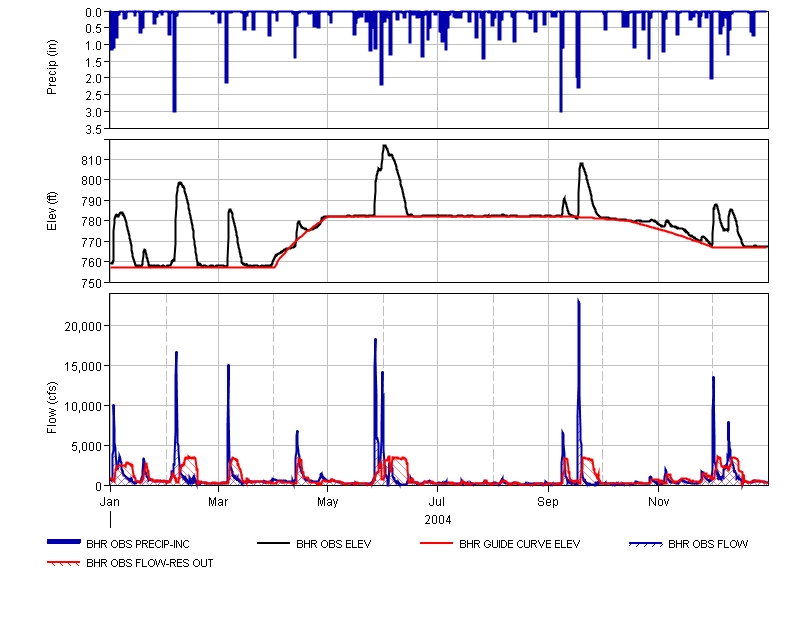This screenshot has width=800, height=627.
Task: Click the 3.0 tick on the precipitation axis
Action: pos(94,113)
